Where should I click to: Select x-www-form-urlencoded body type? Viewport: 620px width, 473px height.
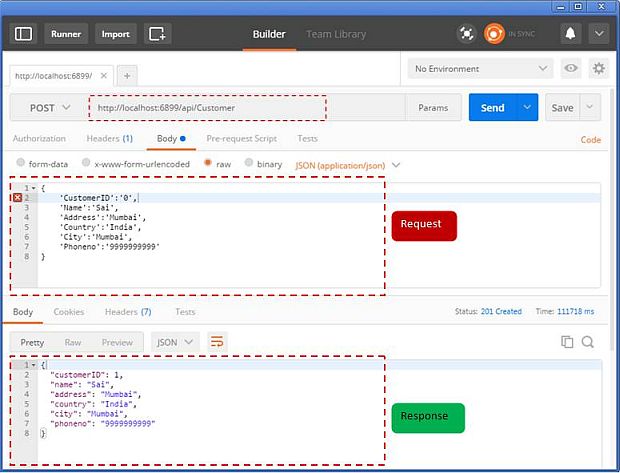coord(86,163)
